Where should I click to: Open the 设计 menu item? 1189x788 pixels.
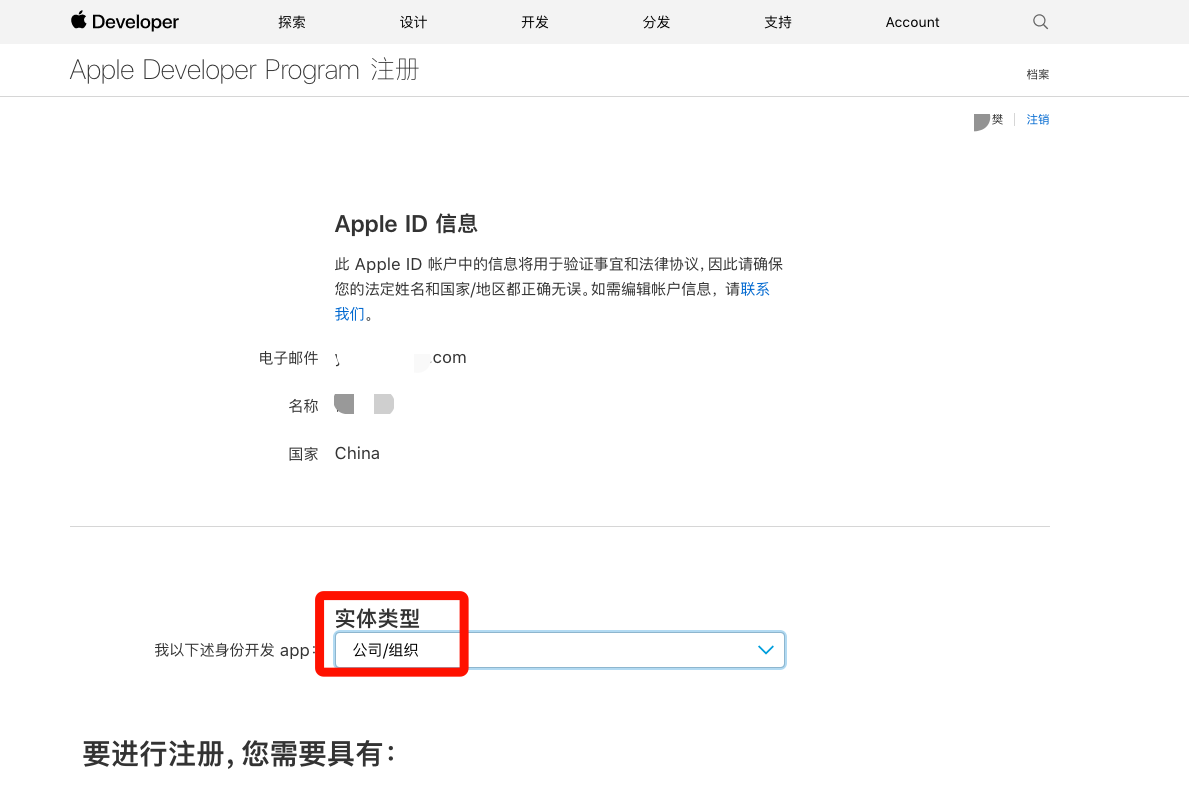pos(413,22)
